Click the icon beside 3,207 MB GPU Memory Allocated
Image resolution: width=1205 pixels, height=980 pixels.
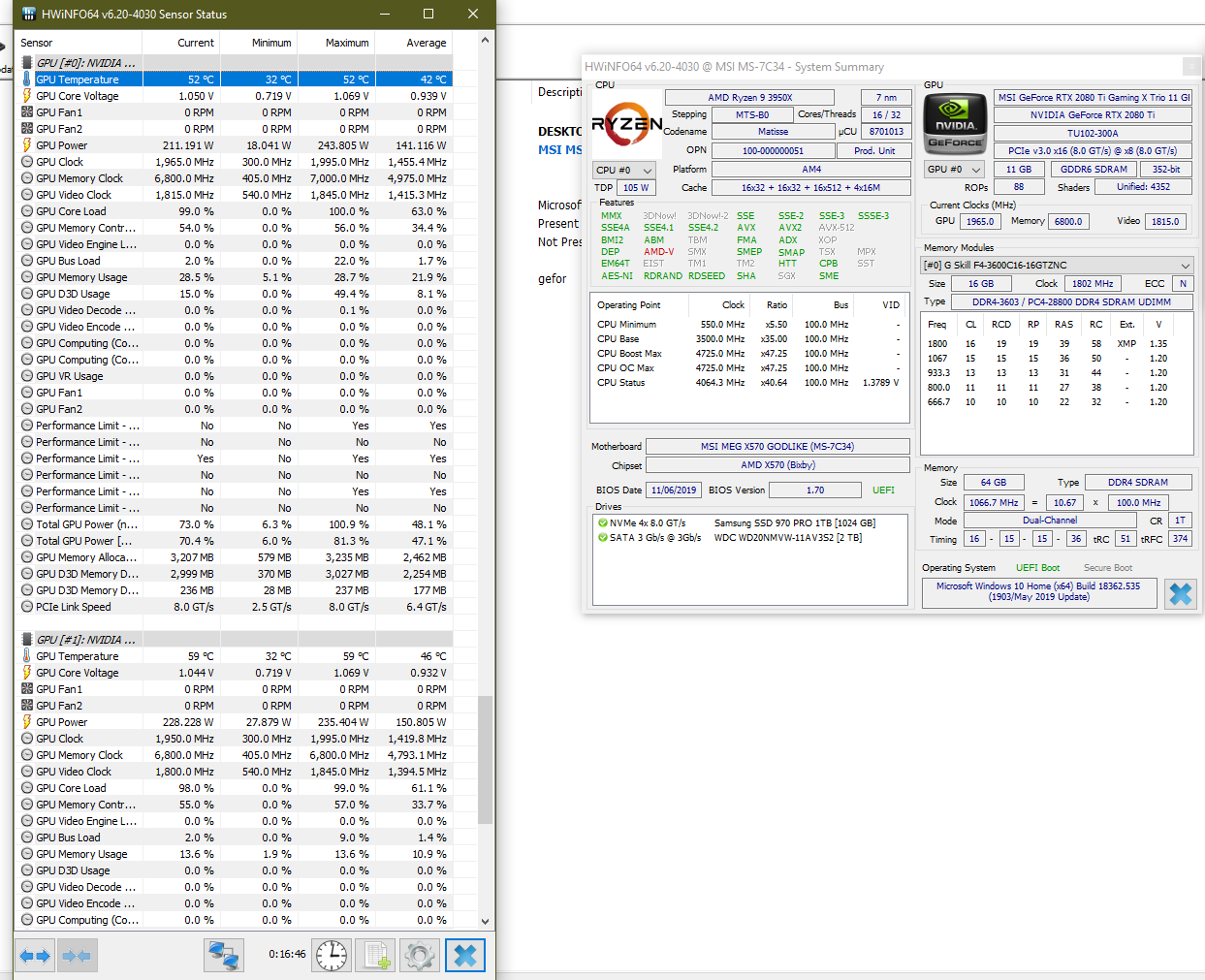tap(27, 557)
